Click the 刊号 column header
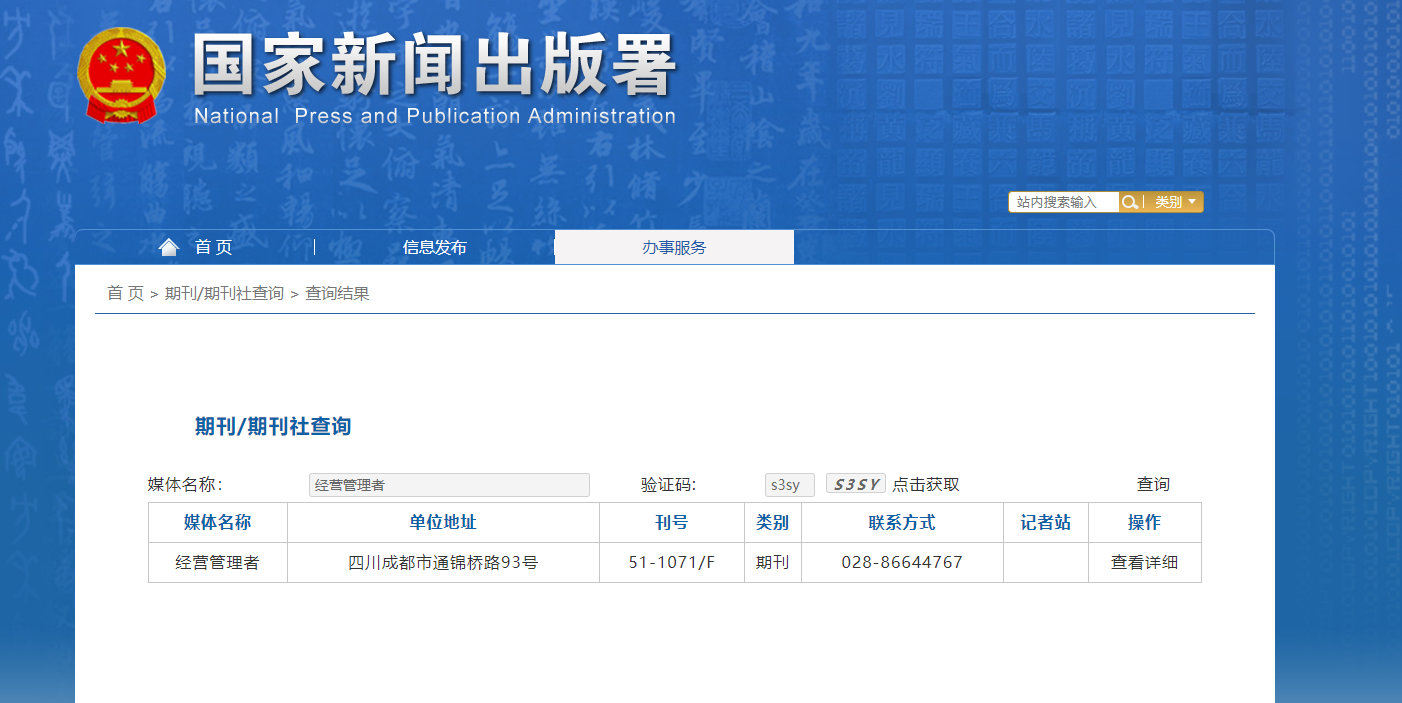The height and width of the screenshot is (703, 1402). (672, 522)
